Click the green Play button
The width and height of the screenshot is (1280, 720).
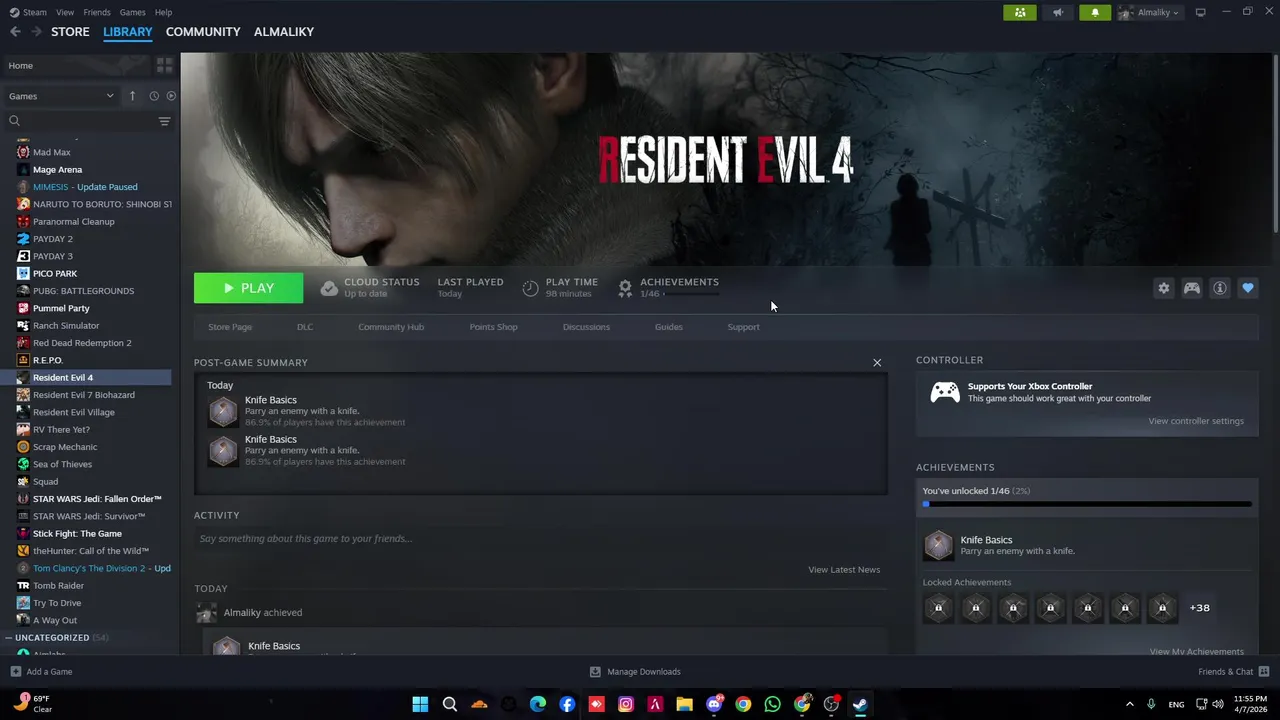coord(248,288)
